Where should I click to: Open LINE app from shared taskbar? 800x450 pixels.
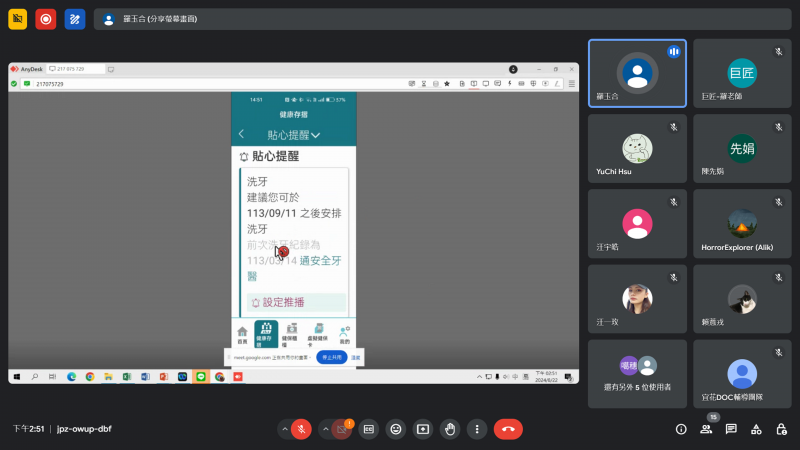pyautogui.click(x=201, y=377)
